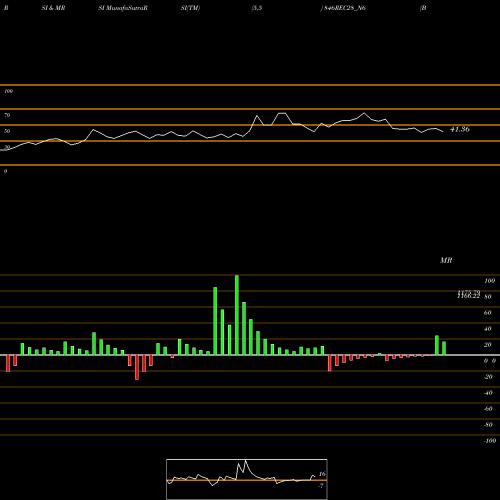Image resolution: width=500 pixels, height=500 pixels.
Task: Click the '(5,5' parameter text in header
Action: pyautogui.click(x=257, y=8)
